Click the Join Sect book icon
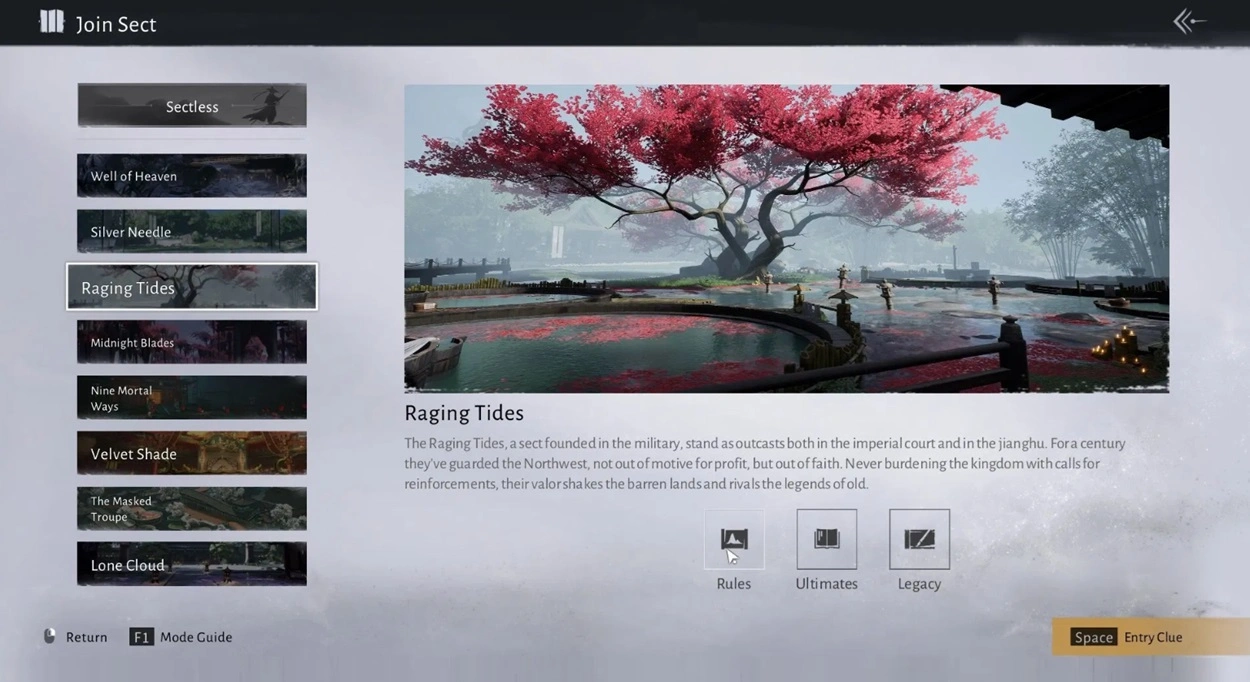Viewport: 1250px width, 682px height. pyautogui.click(x=51, y=23)
